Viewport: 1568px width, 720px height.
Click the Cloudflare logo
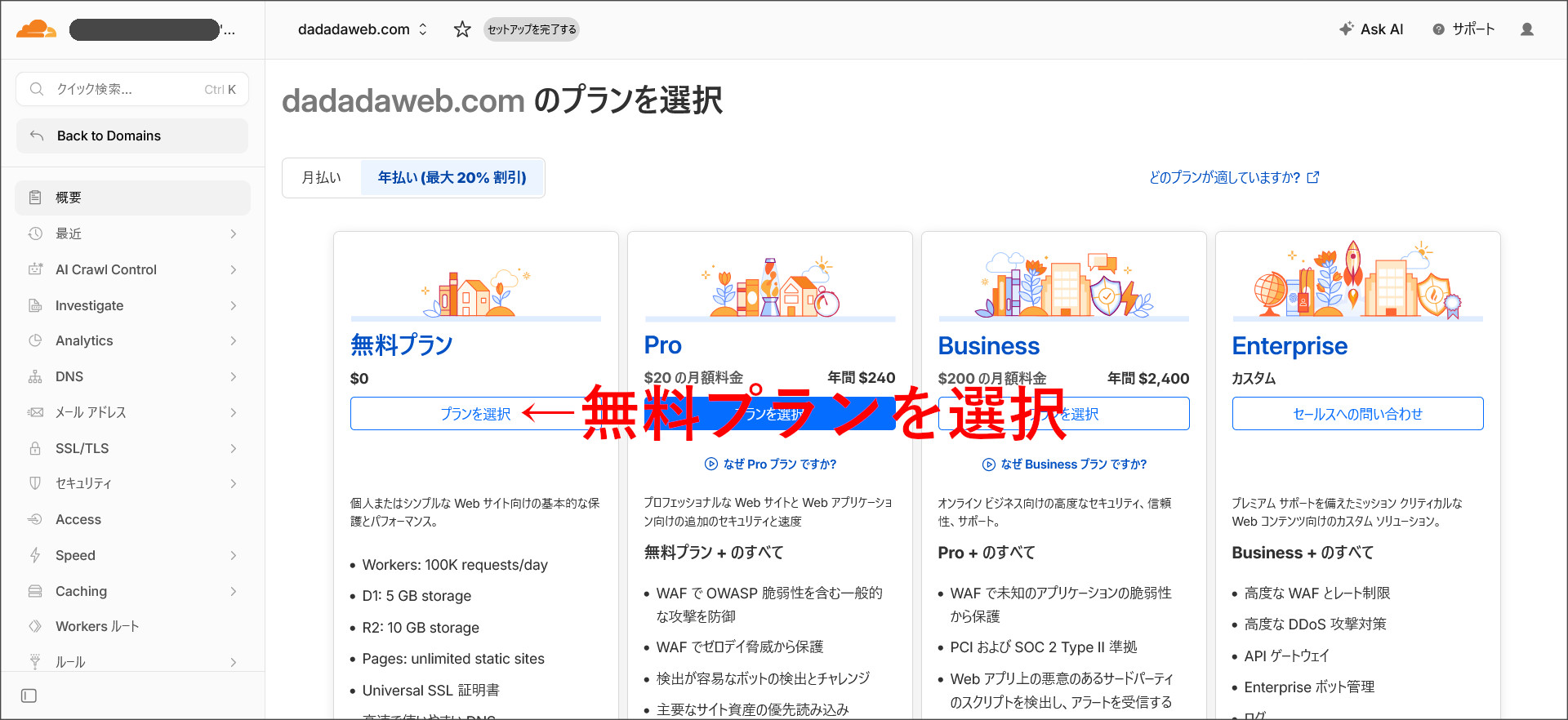(36, 29)
